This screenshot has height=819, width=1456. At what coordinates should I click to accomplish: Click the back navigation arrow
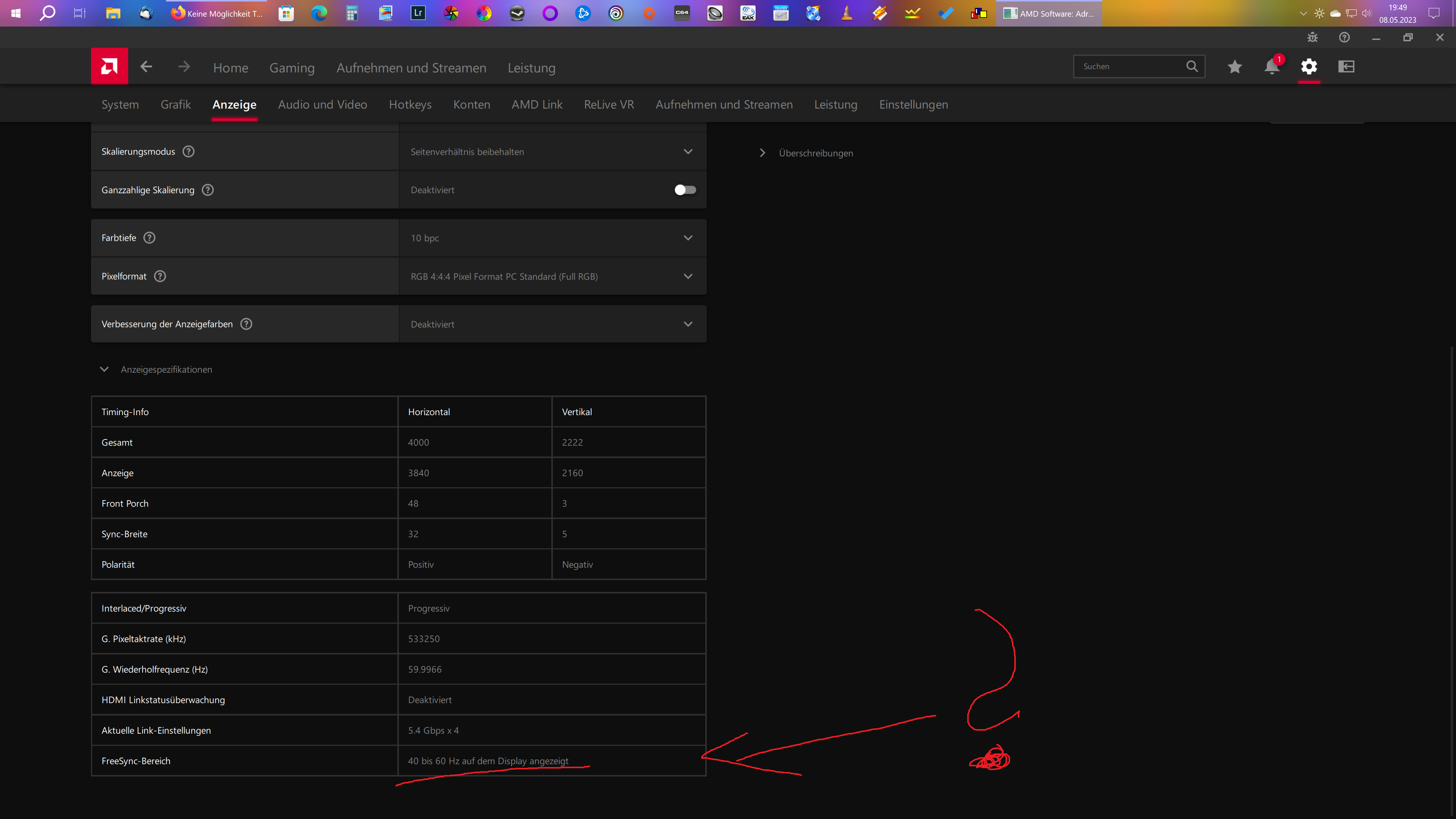(x=146, y=66)
